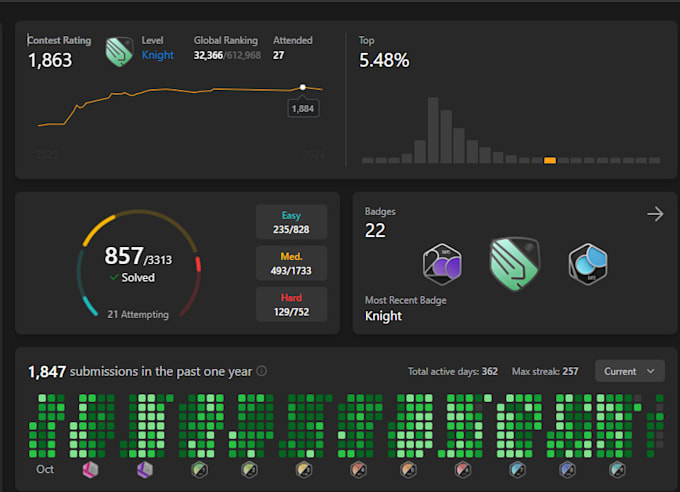The image size is (680, 492).
Task: Click the Med. 493/1733 box
Action: (x=291, y=263)
